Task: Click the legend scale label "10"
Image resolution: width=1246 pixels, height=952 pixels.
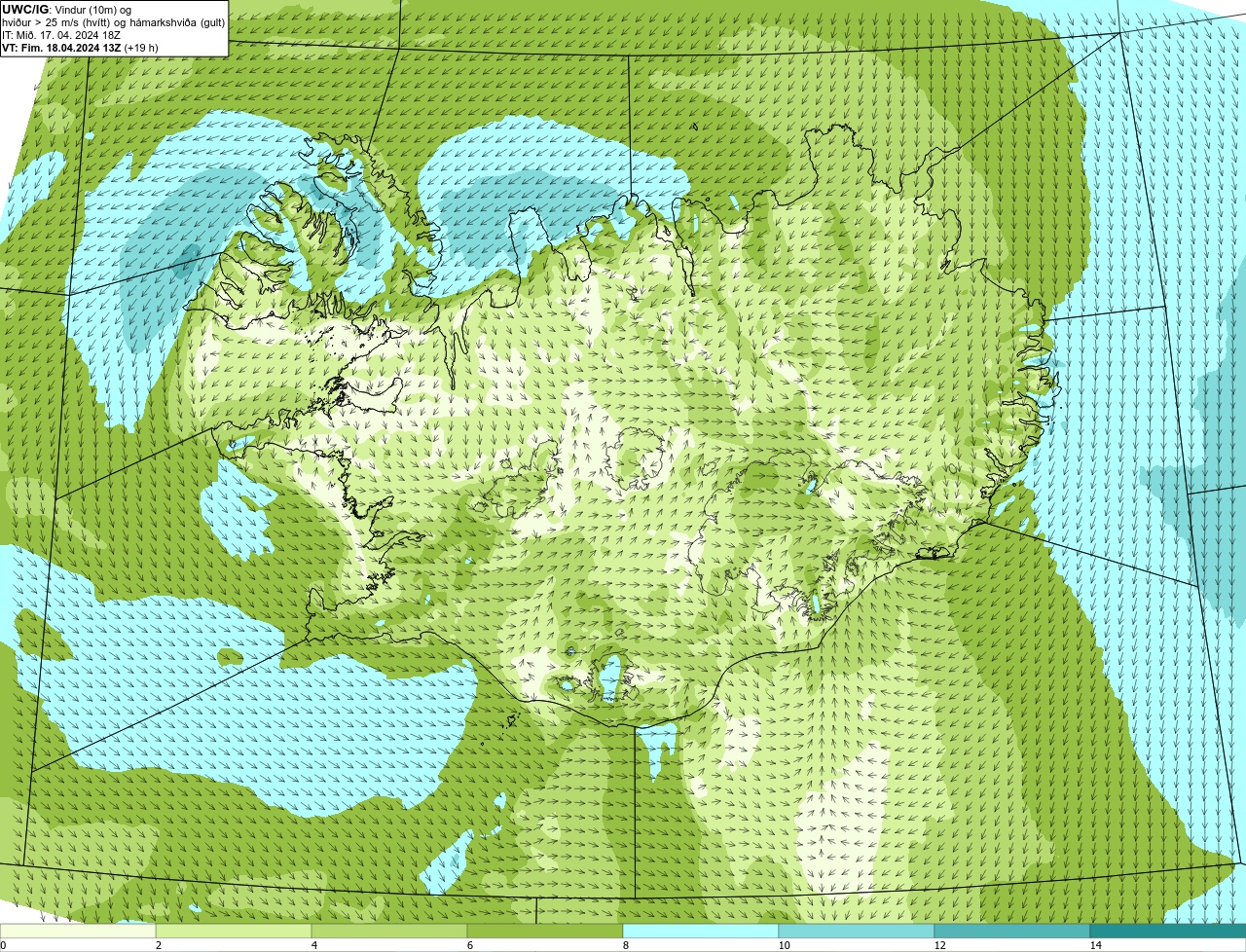Action: coord(783,945)
